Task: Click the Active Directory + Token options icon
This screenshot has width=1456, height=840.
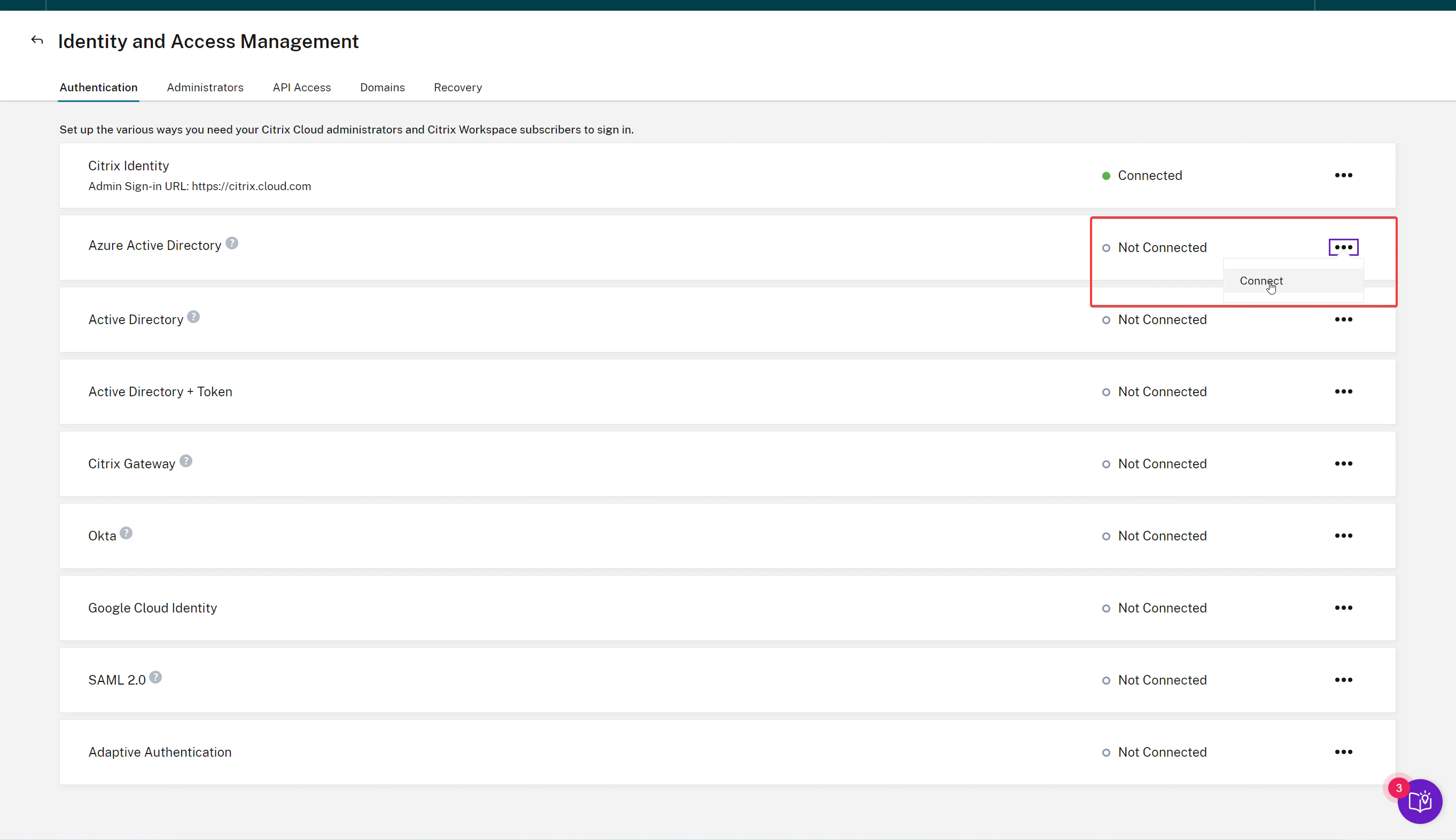Action: [1344, 391]
